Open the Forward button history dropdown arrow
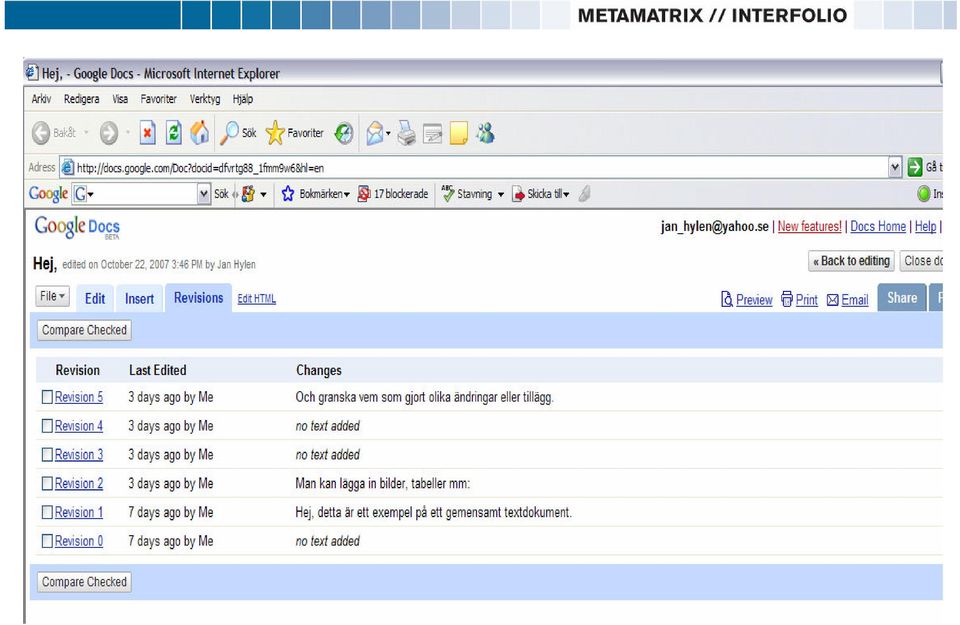This screenshot has width=960, height=625. [x=127, y=132]
